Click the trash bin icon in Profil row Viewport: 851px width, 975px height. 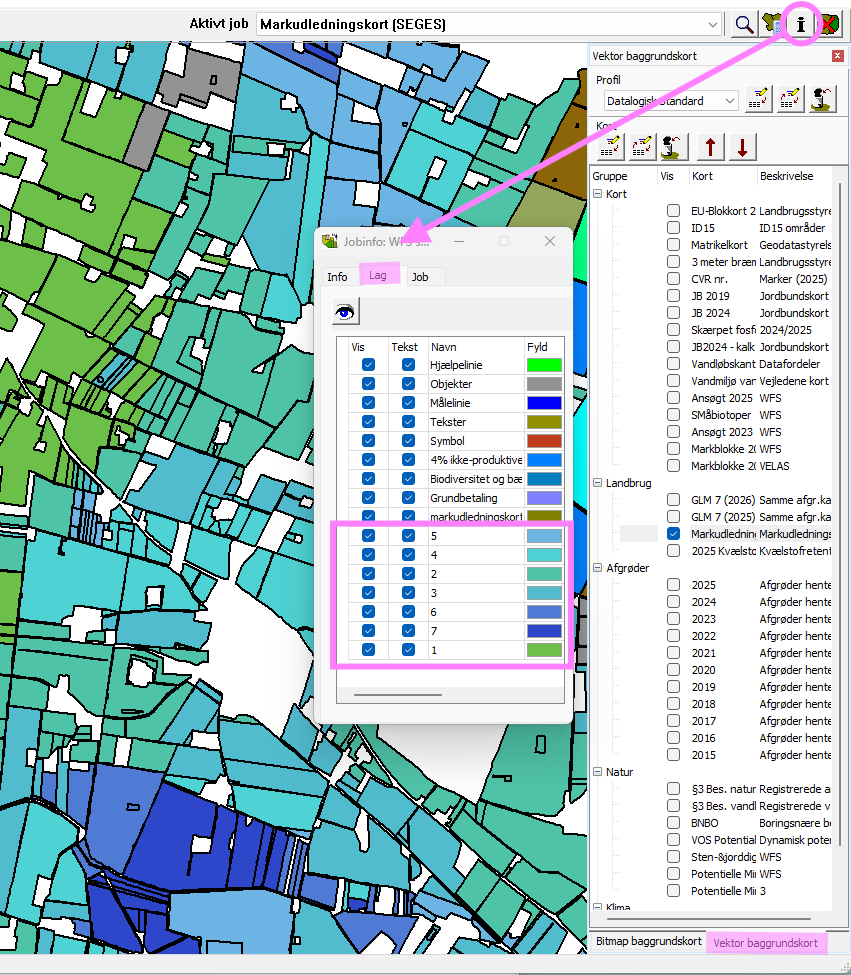tap(822, 100)
